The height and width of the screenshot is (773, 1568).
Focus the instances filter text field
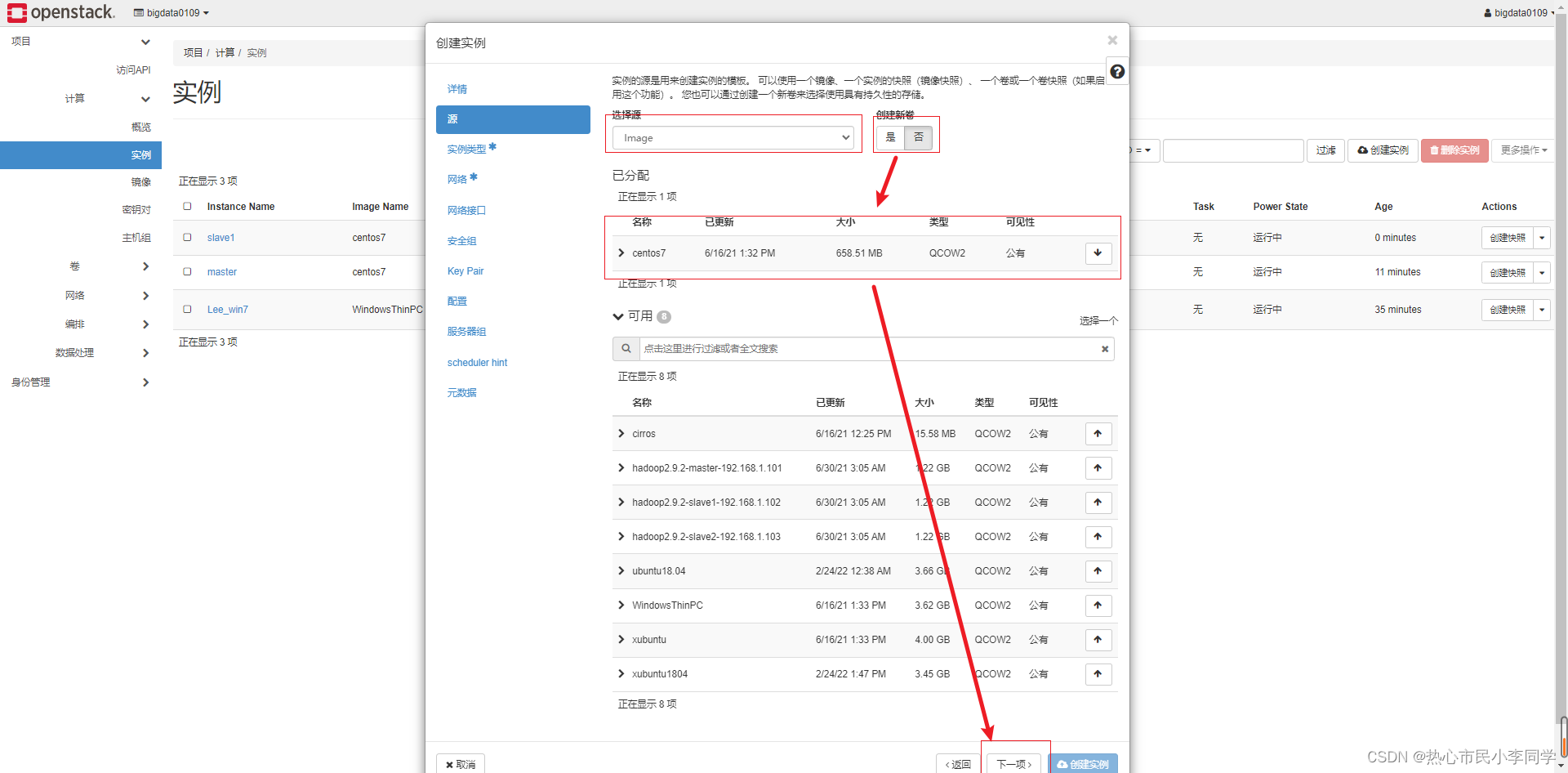pyautogui.click(x=1233, y=150)
